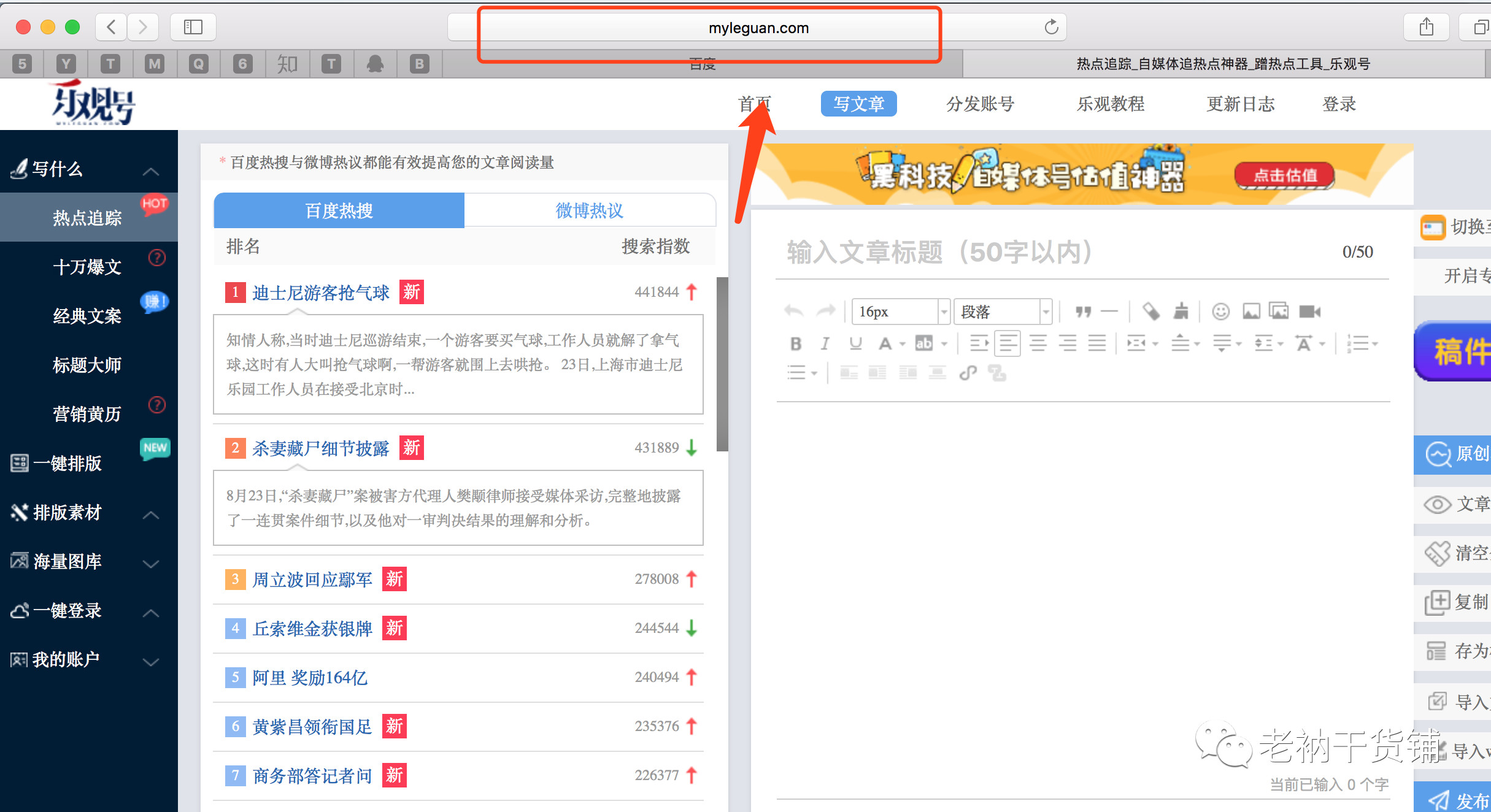Insert a hyperlink with chain icon
This screenshot has height=812, width=1491.
(x=968, y=373)
